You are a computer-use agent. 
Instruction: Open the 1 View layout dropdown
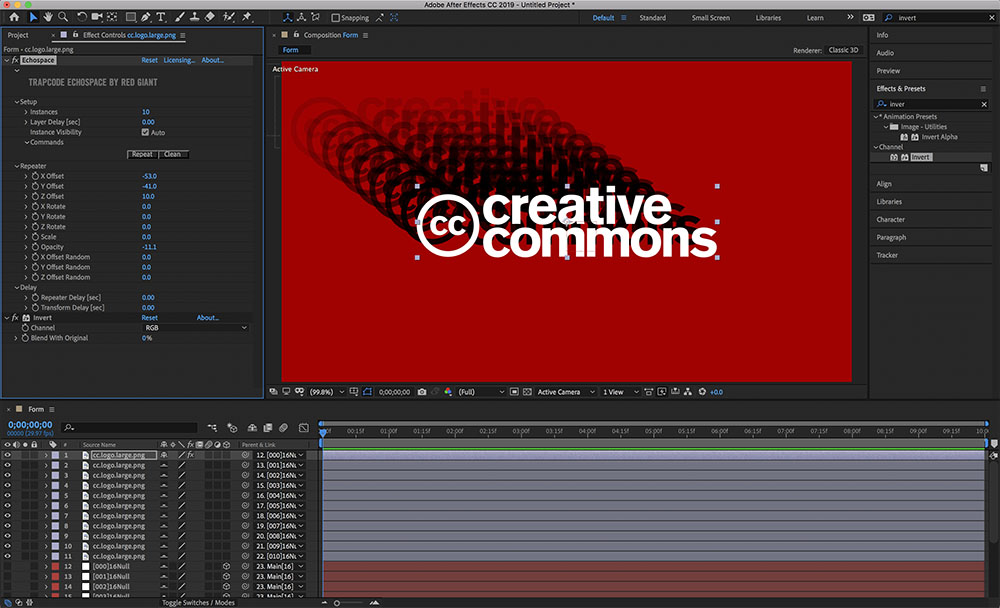[x=621, y=392]
